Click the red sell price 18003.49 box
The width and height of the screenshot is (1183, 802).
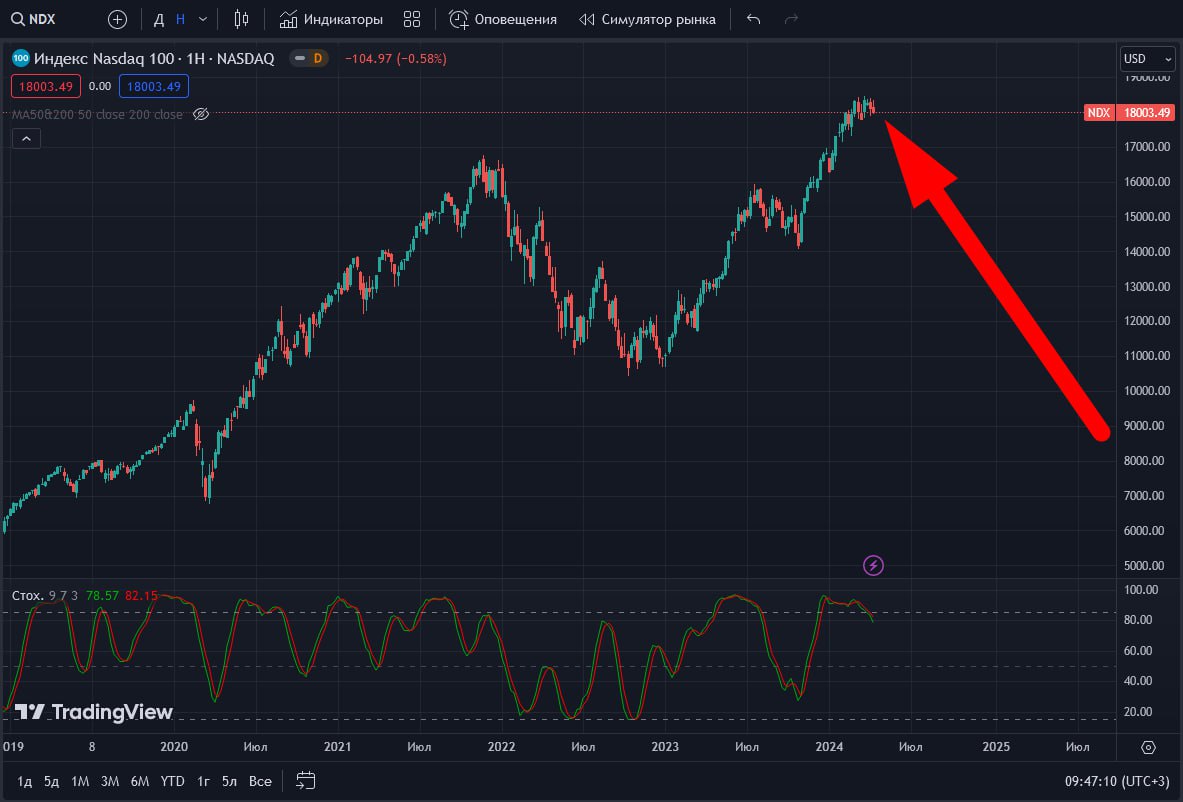(x=46, y=86)
